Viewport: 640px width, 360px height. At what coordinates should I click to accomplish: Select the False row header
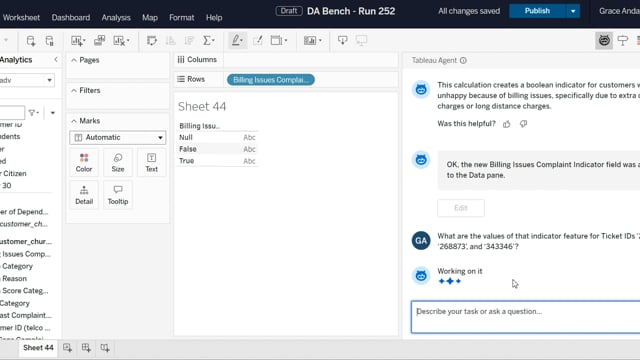click(x=188, y=149)
